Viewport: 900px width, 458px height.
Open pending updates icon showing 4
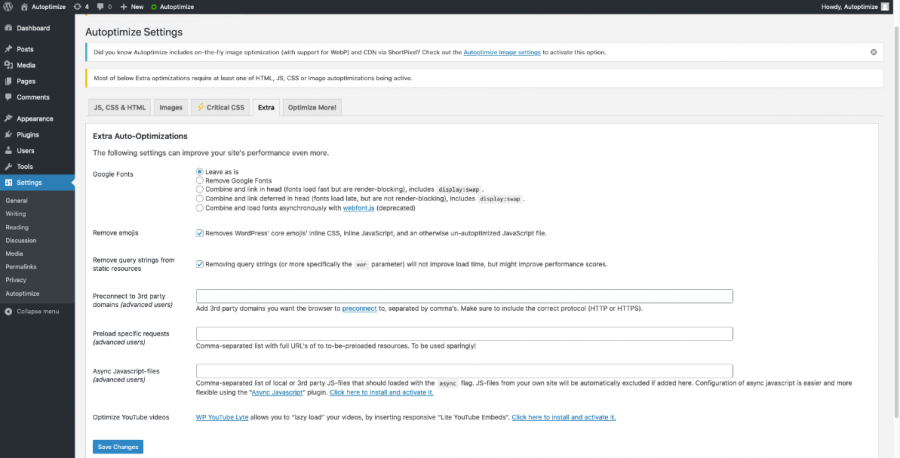(82, 7)
